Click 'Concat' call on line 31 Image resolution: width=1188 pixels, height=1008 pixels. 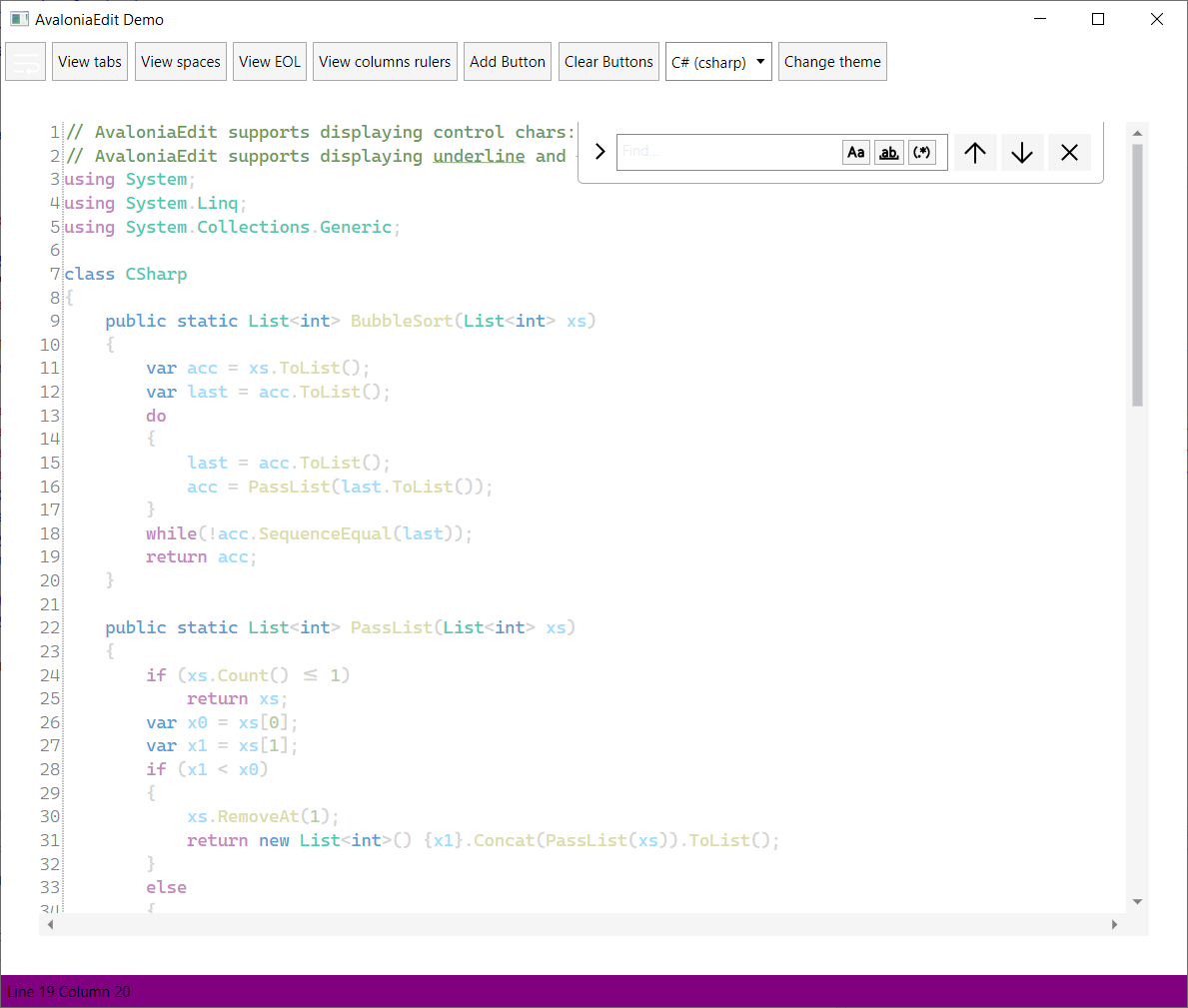point(504,840)
